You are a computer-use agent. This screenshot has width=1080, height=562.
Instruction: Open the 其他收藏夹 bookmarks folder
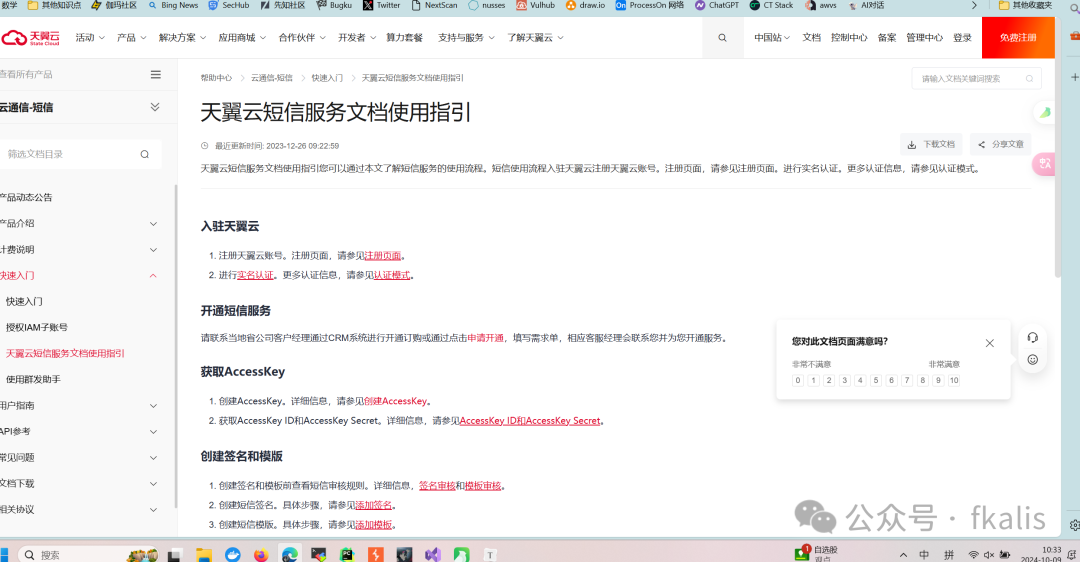pyautogui.click(x=1025, y=5)
